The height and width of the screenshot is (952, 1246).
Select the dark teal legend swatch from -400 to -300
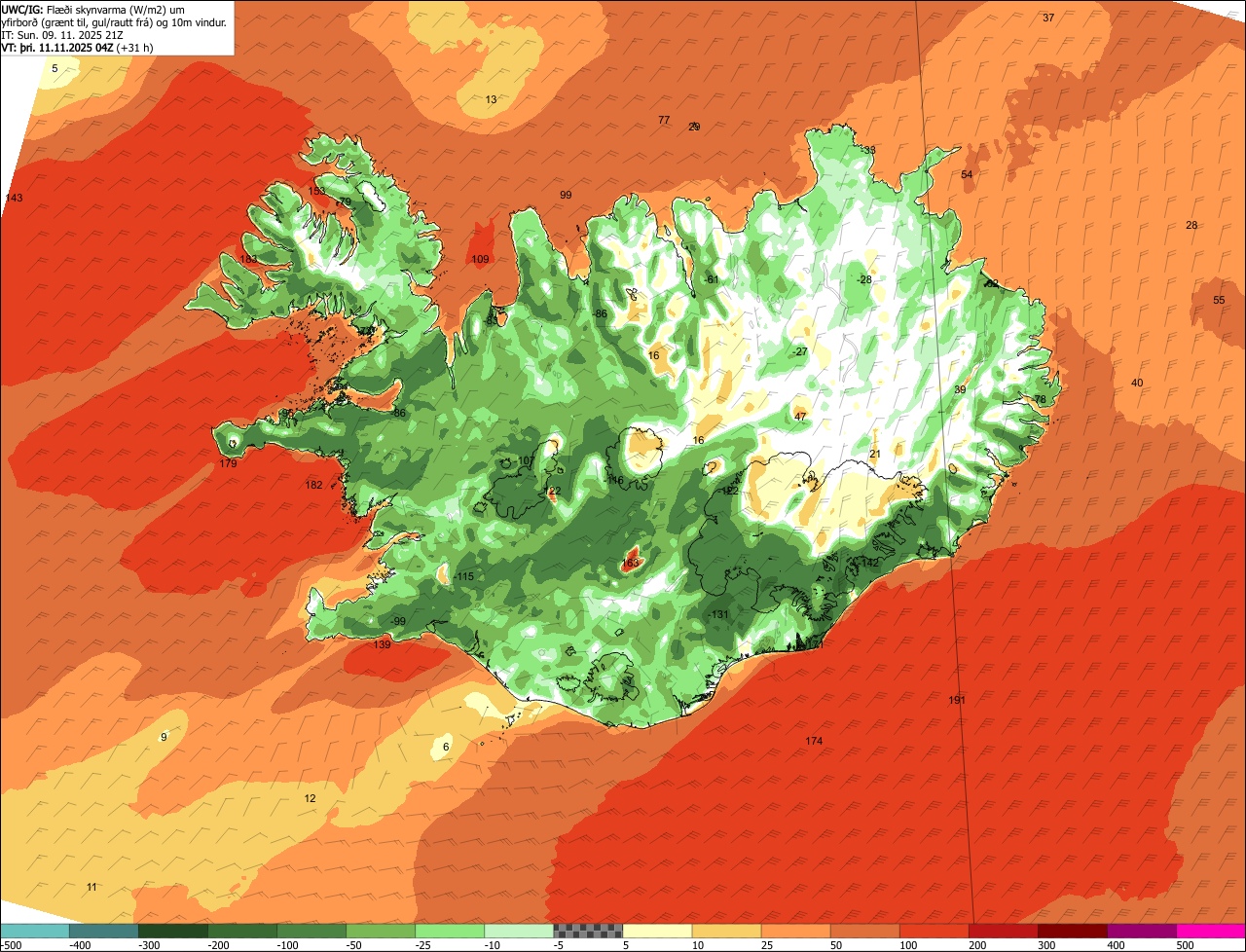(x=103, y=931)
